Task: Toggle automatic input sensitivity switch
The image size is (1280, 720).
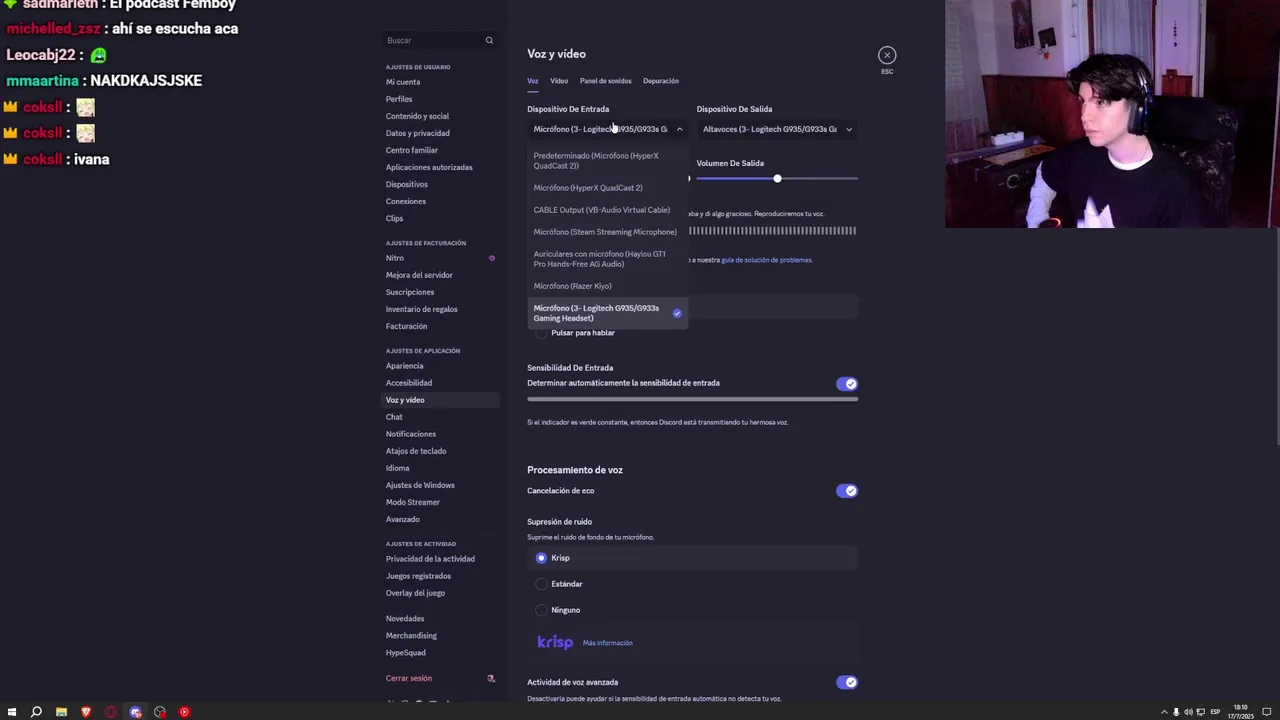Action: click(847, 384)
